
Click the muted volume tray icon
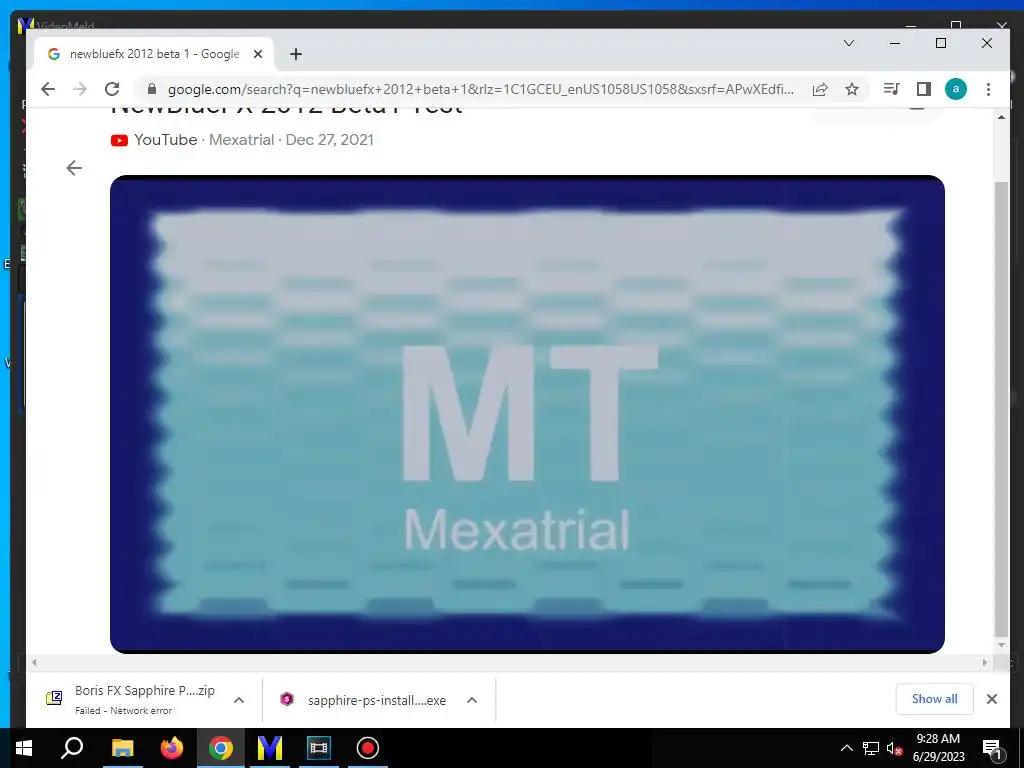click(895, 748)
